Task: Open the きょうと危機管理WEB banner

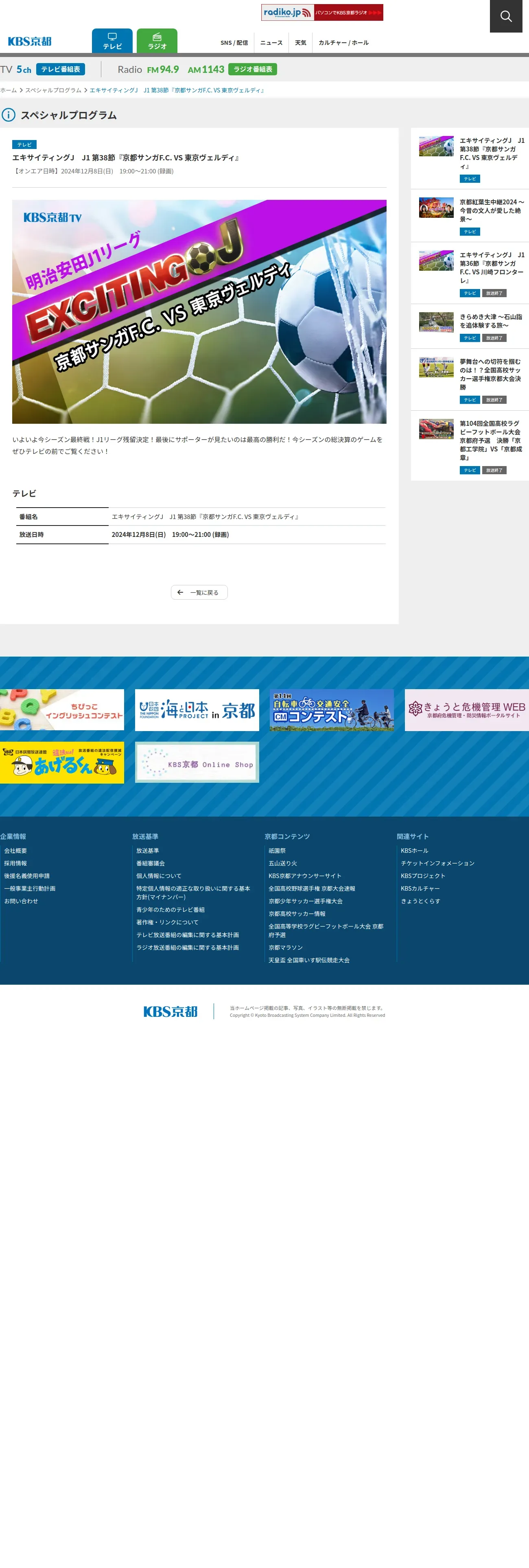Action: tap(467, 710)
